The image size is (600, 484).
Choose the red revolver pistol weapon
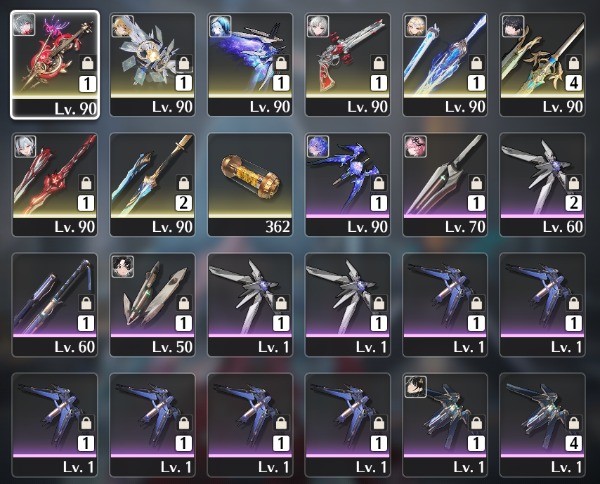coord(347,65)
